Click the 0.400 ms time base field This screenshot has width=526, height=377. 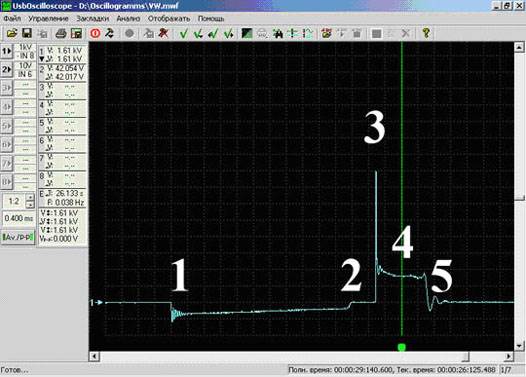coord(18,218)
